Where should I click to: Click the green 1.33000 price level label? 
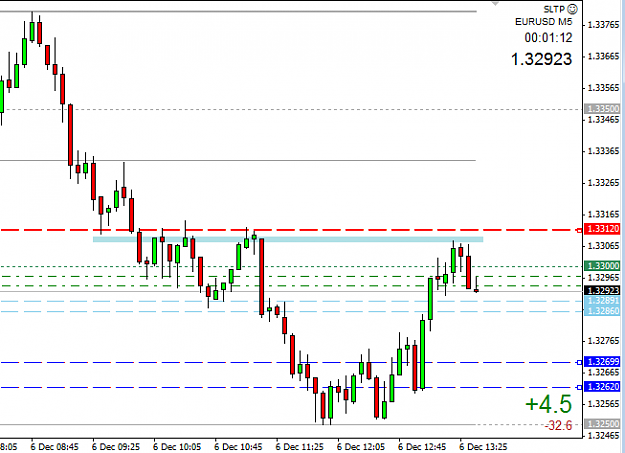(x=603, y=266)
